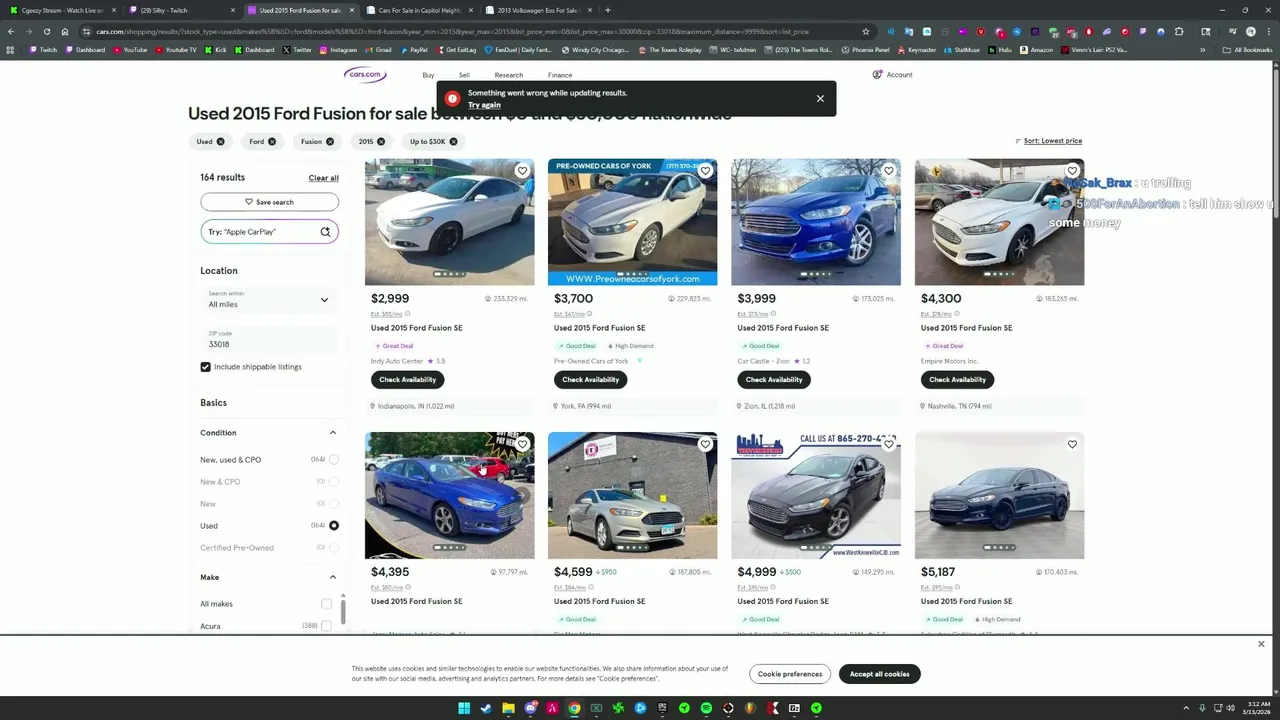
Task: Open the Sell menu
Action: click(464, 75)
